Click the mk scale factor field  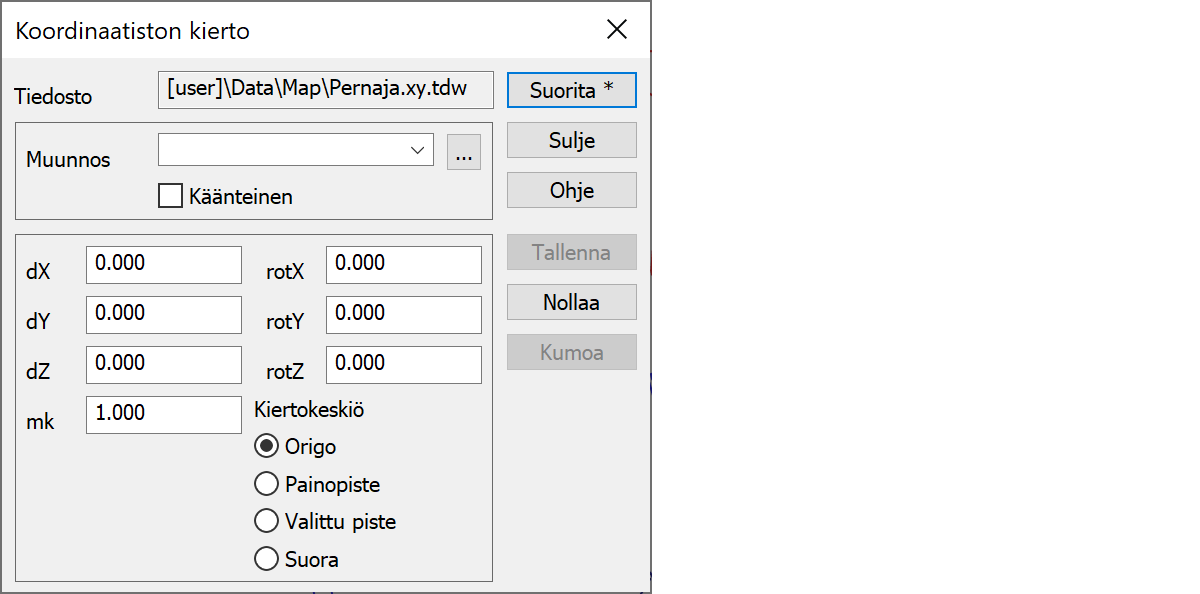[x=164, y=415]
